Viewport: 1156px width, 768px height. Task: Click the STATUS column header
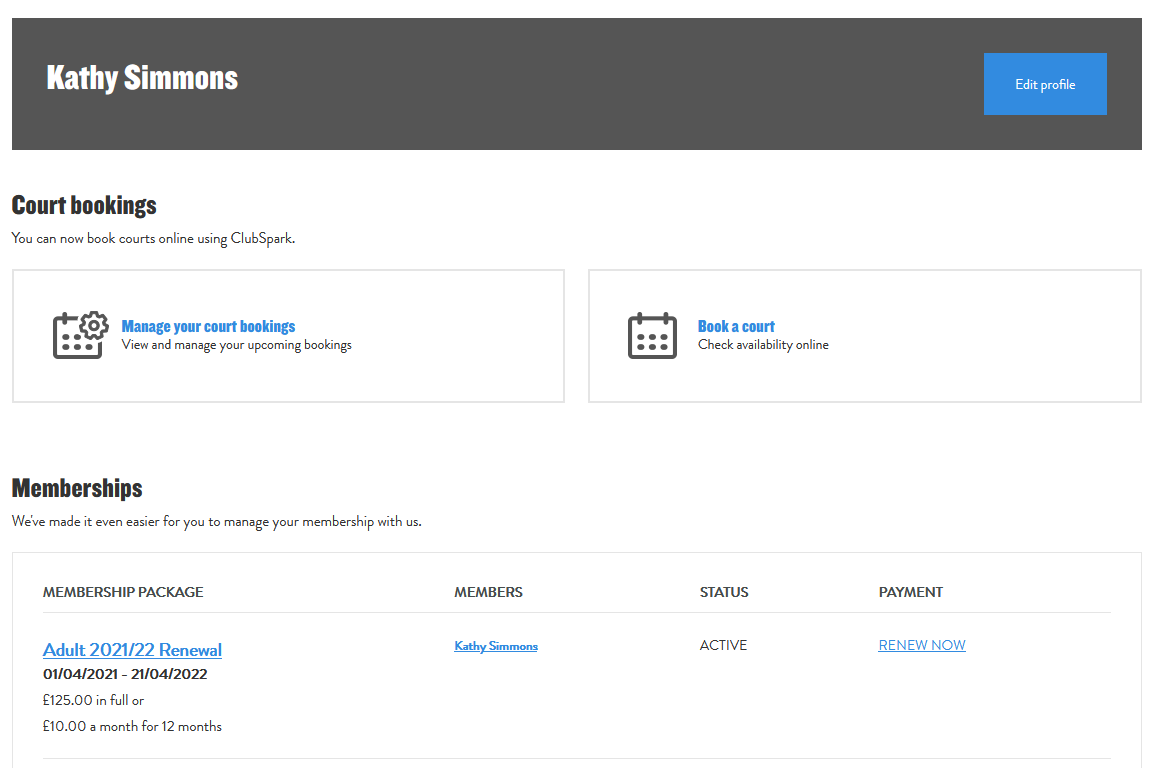724,592
